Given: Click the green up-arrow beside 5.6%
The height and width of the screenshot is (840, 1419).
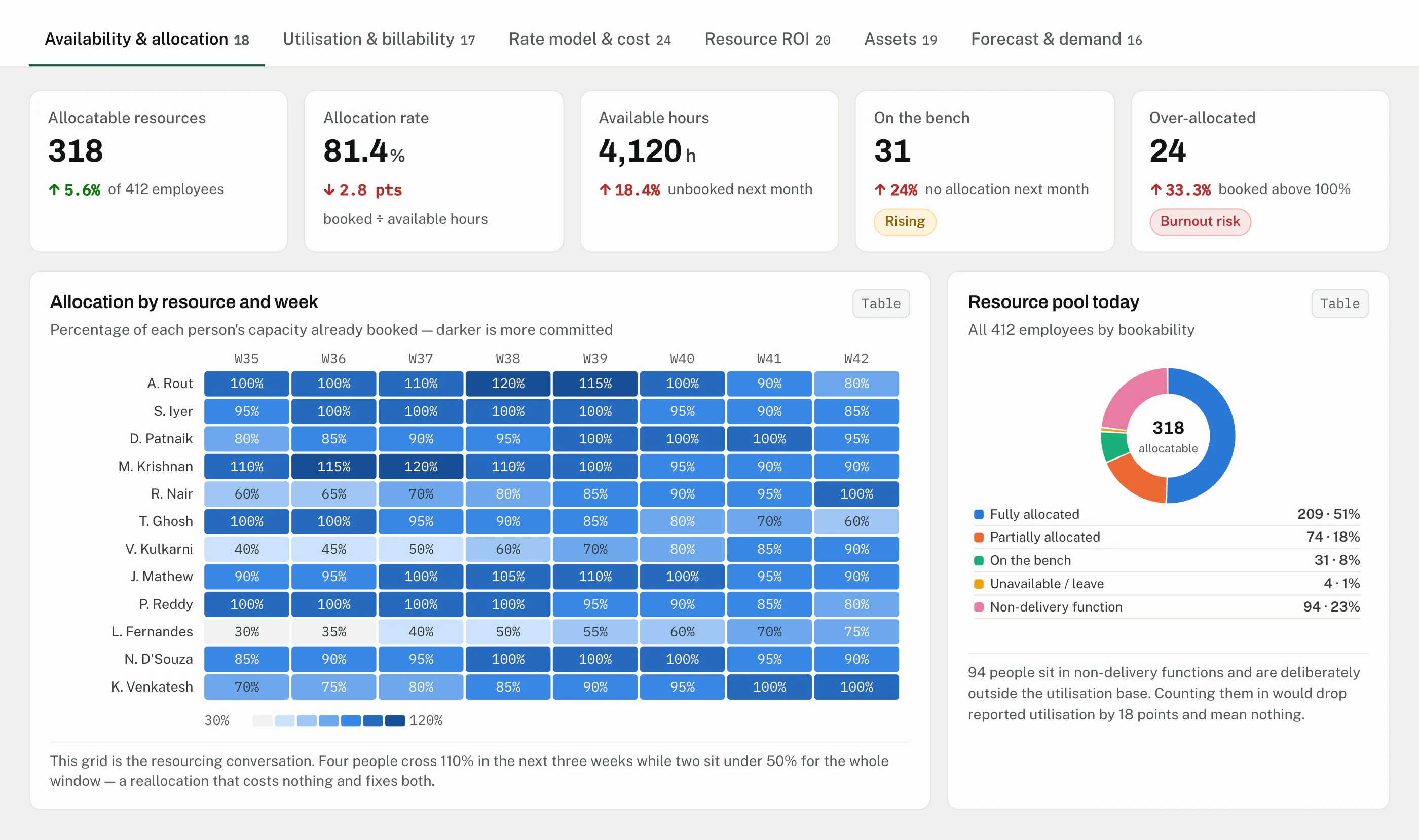Looking at the screenshot, I should [x=54, y=189].
